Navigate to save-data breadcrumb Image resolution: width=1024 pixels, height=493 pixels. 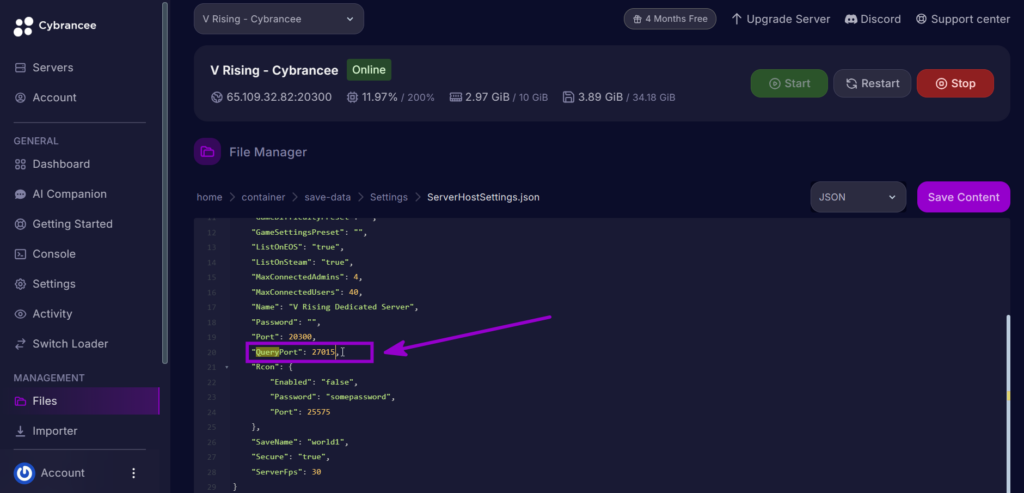click(x=327, y=197)
